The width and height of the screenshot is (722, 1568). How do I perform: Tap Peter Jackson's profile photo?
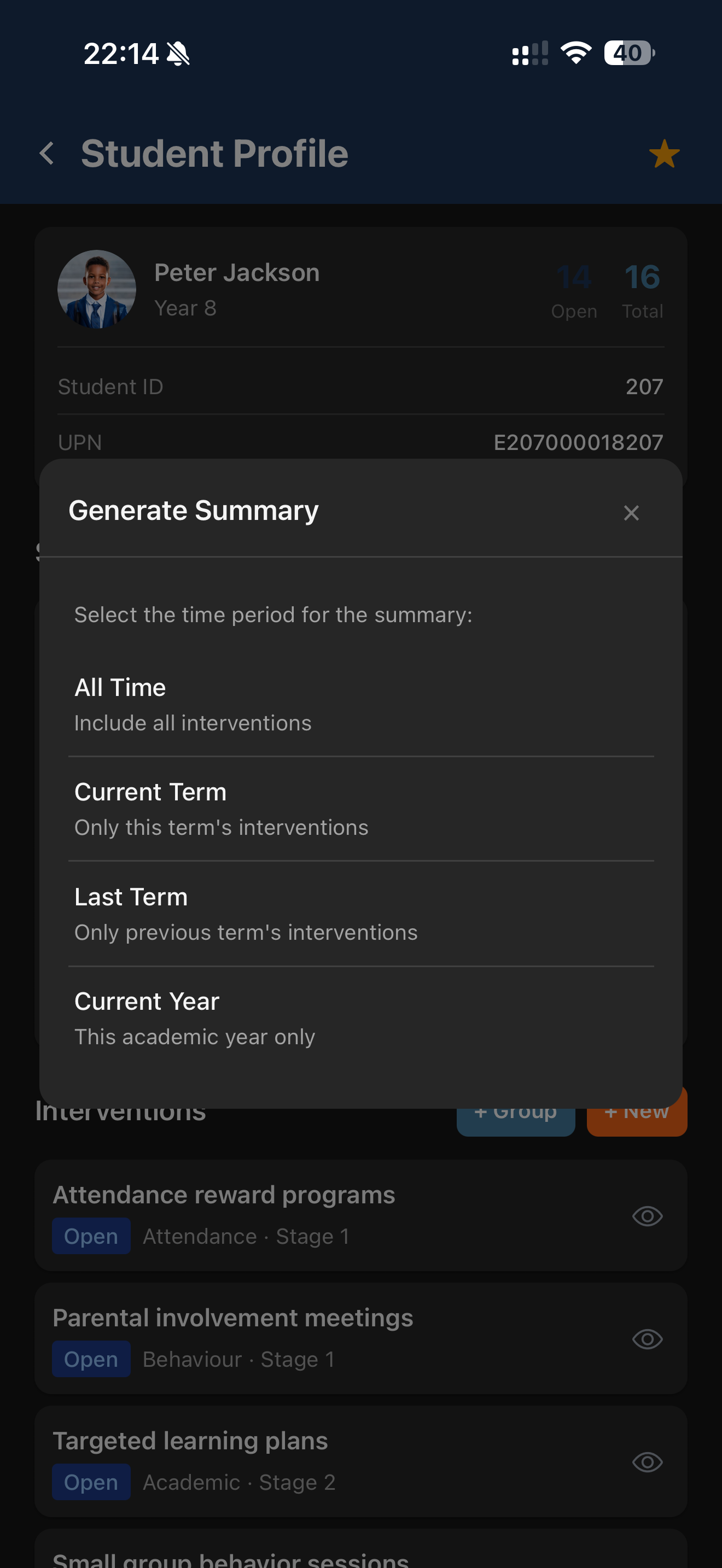97,290
